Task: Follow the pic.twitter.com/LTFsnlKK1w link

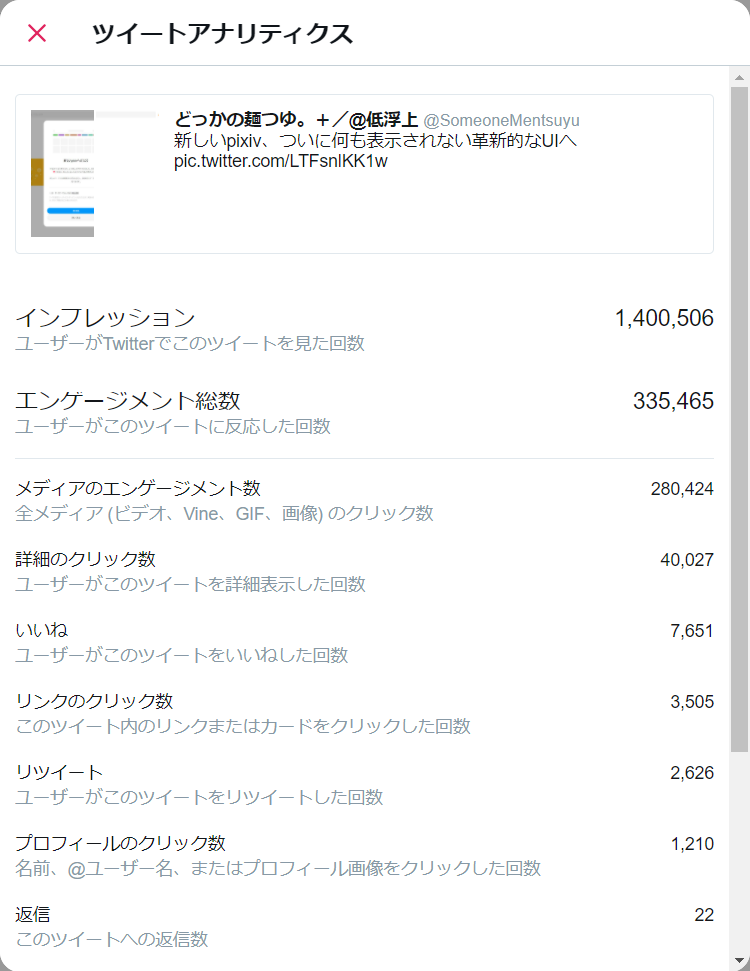Action: (x=280, y=161)
